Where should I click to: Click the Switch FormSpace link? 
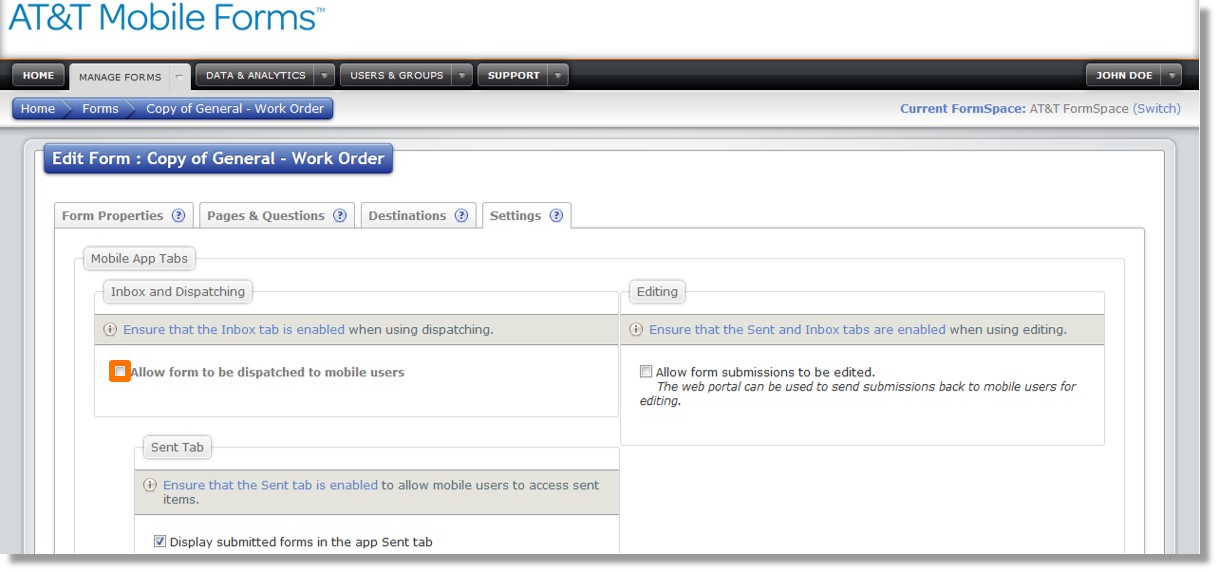[1156, 109]
